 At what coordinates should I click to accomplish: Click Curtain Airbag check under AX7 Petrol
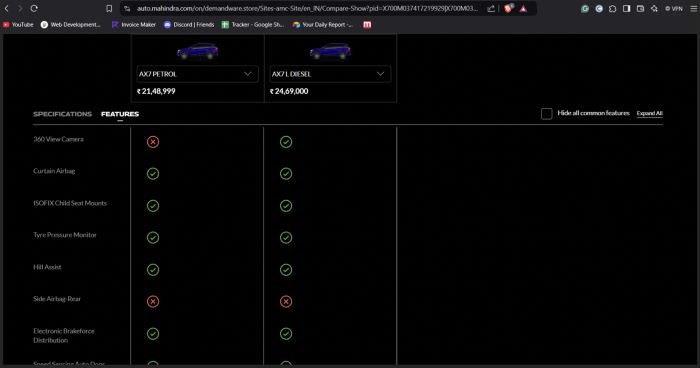click(x=153, y=173)
